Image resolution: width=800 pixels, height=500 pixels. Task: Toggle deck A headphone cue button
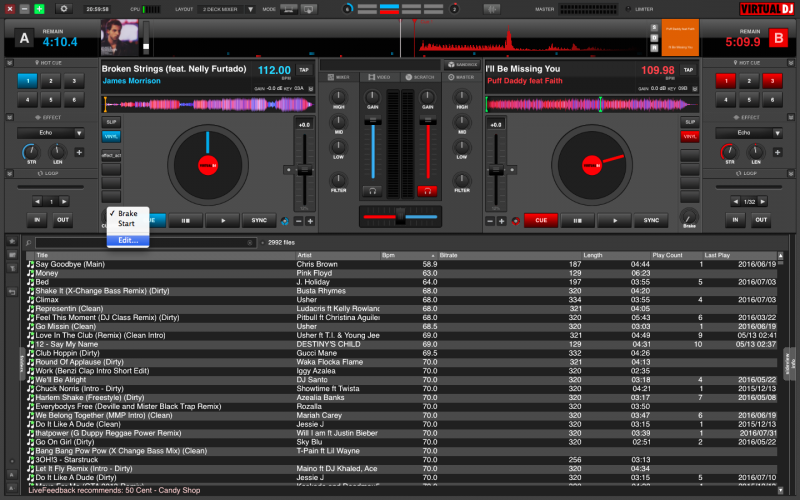[372, 191]
